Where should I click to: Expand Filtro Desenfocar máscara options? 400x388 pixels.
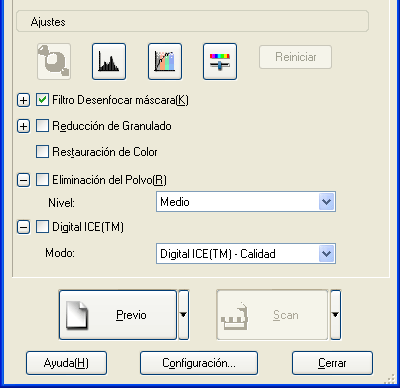coord(23,100)
